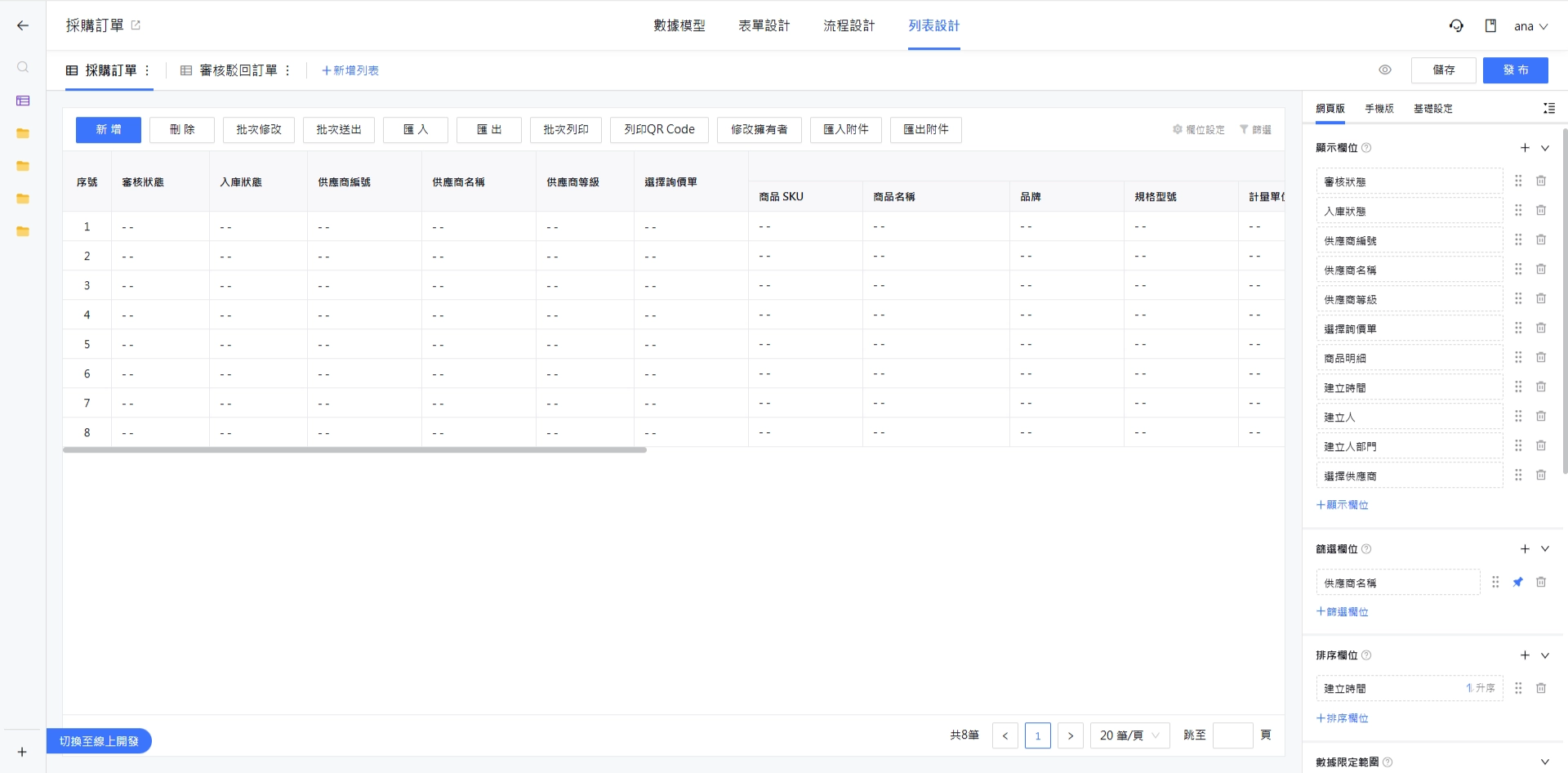Open the more options dots for 審核駁回訂單

tap(287, 70)
